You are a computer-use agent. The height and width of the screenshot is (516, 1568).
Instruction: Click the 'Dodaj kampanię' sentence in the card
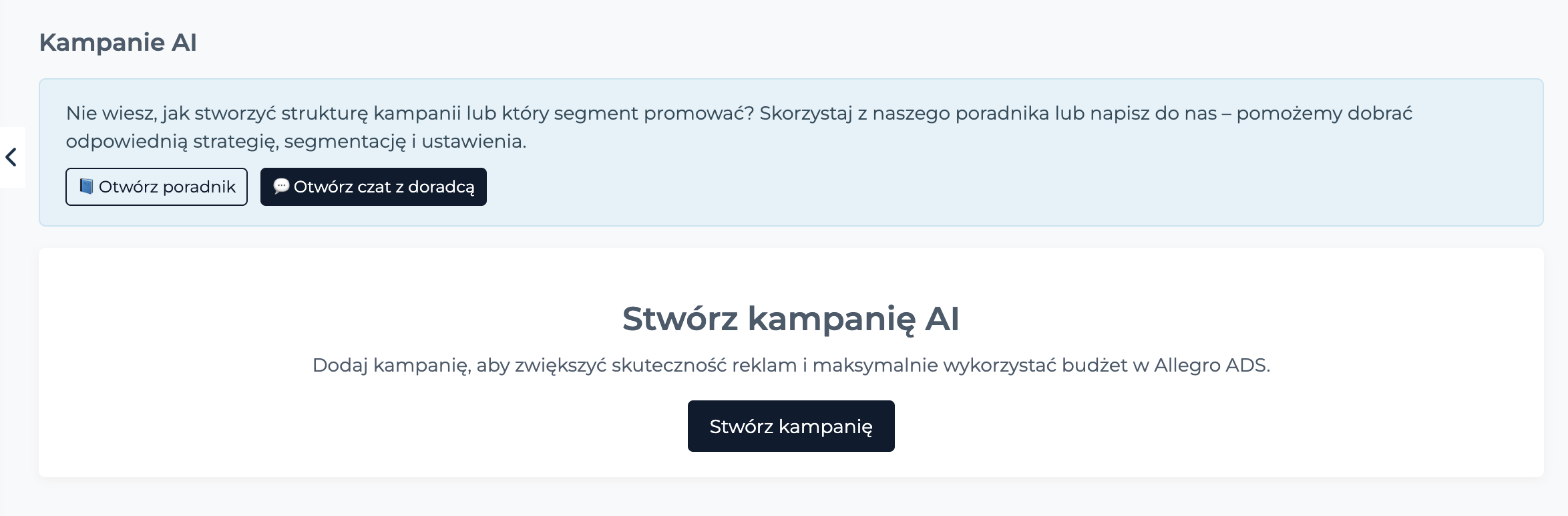791,365
